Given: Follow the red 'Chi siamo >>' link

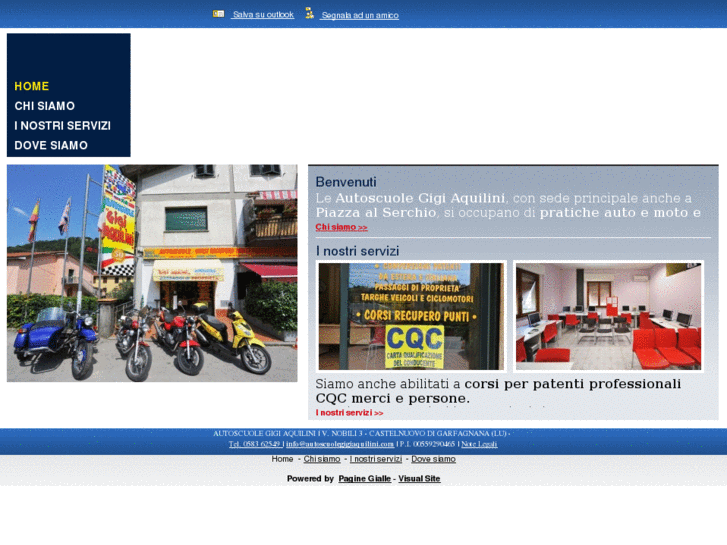Looking at the screenshot, I should (x=341, y=227).
